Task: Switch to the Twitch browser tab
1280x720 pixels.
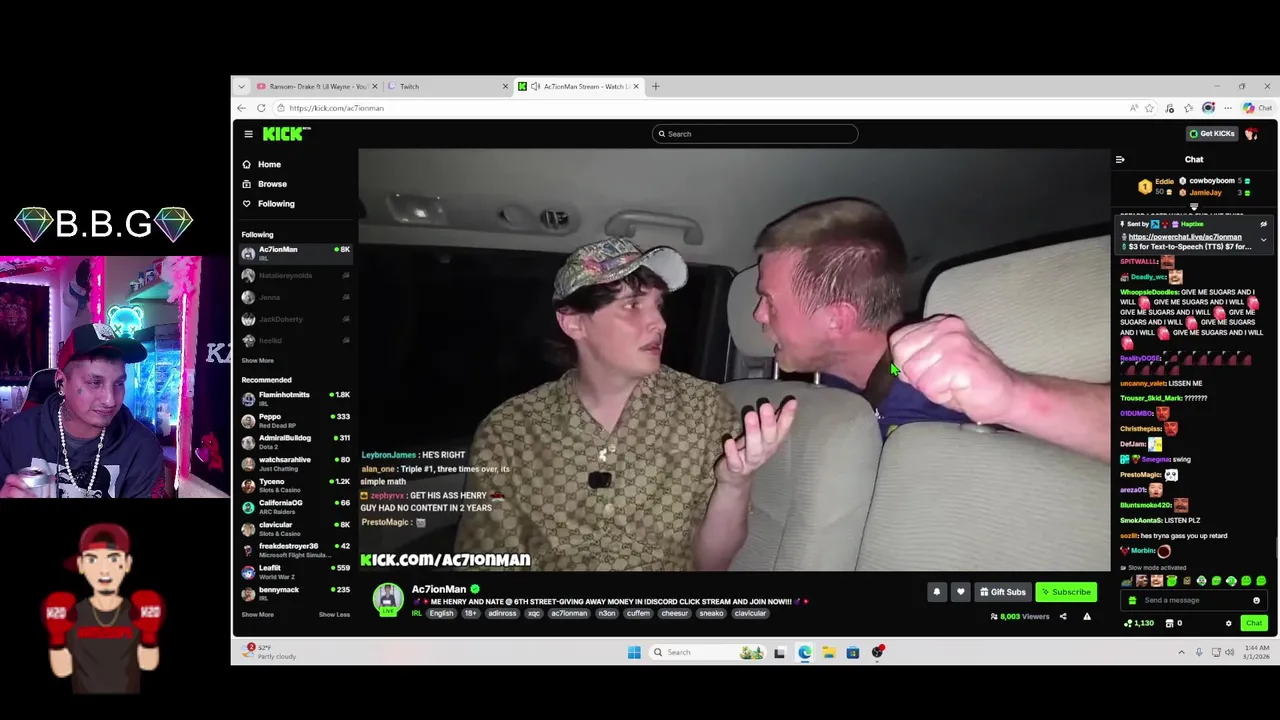Action: 445,87
